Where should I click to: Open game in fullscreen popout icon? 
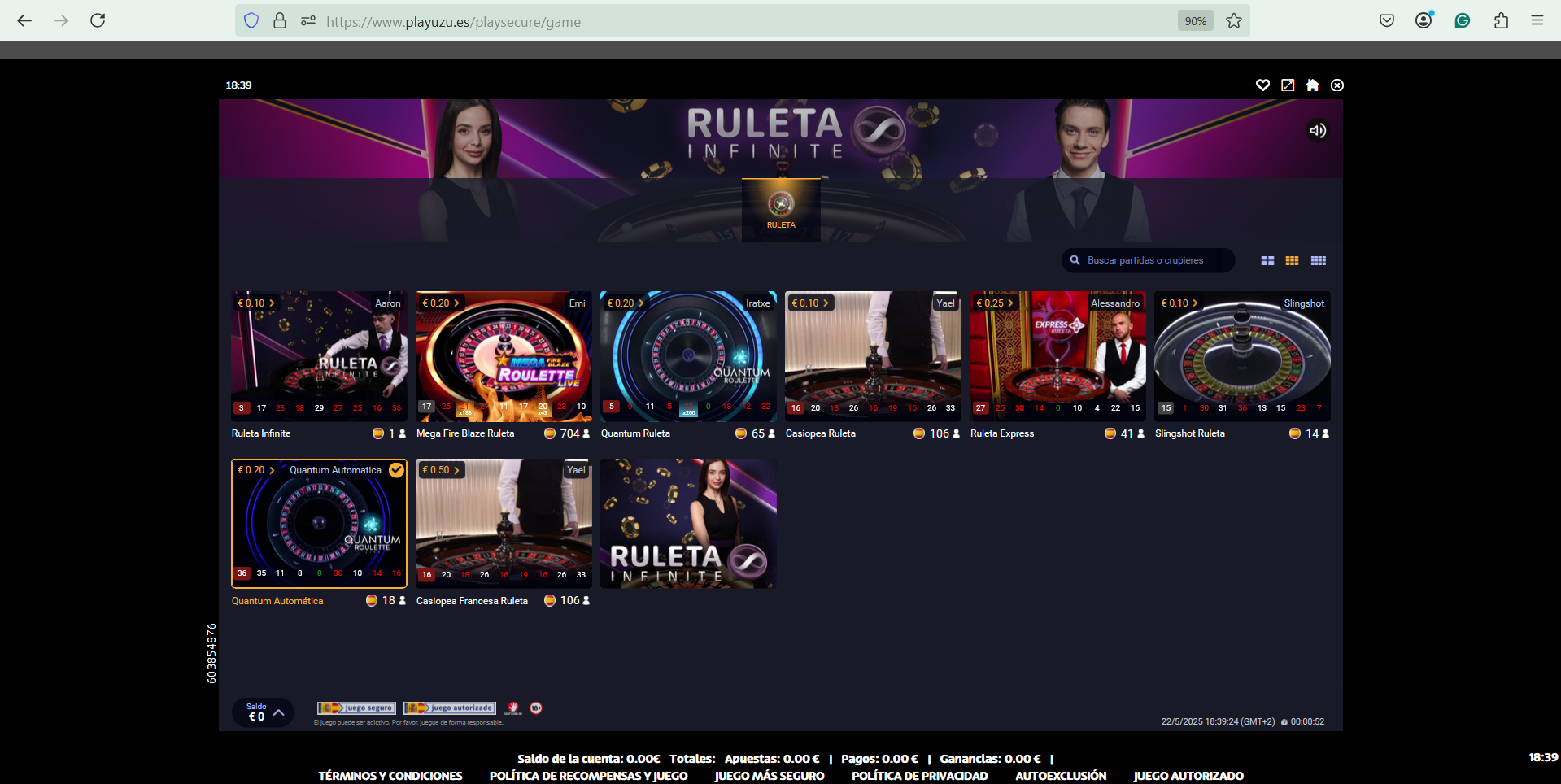(x=1288, y=85)
